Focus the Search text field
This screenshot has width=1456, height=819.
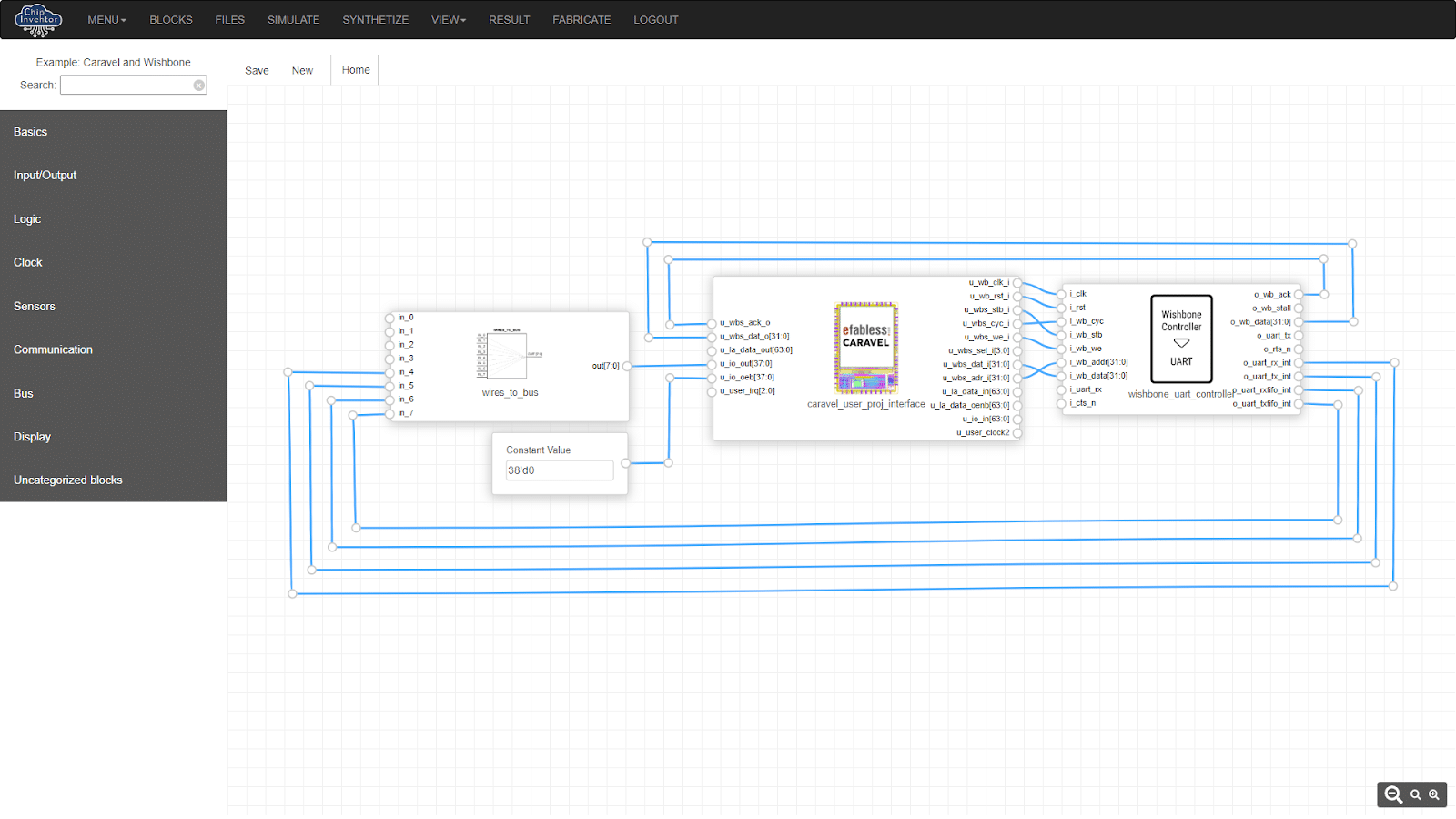click(x=127, y=86)
